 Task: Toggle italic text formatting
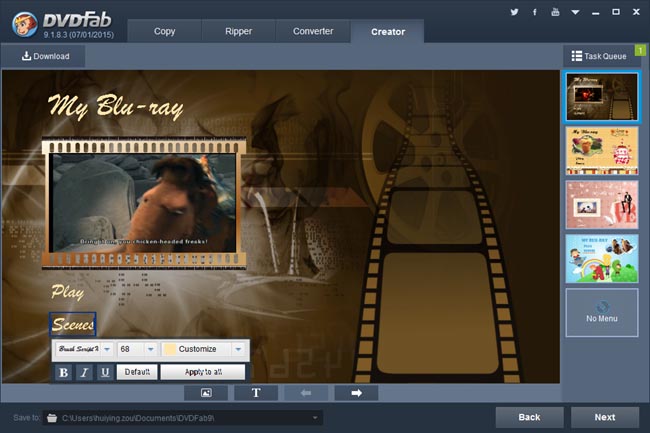click(84, 372)
